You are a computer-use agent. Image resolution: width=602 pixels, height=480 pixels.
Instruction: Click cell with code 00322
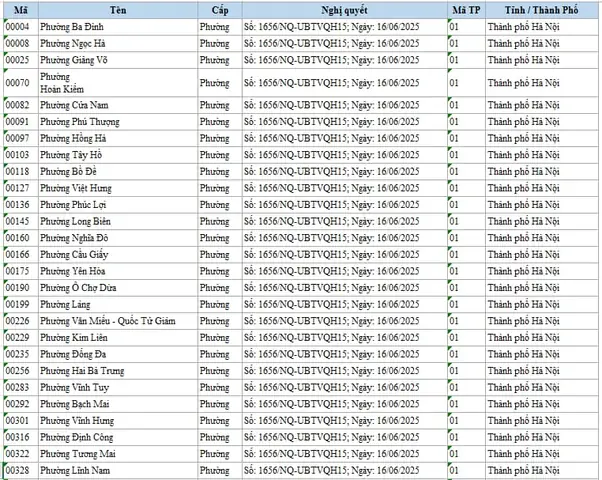(21, 454)
